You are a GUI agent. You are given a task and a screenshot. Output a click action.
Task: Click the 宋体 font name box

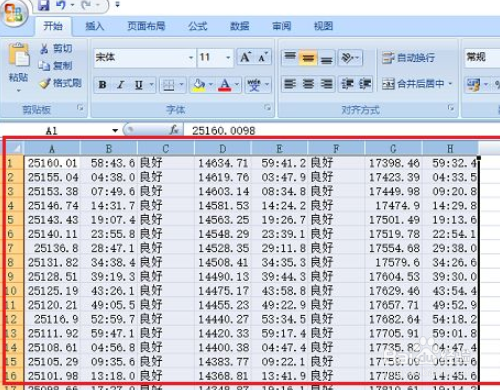coord(140,58)
